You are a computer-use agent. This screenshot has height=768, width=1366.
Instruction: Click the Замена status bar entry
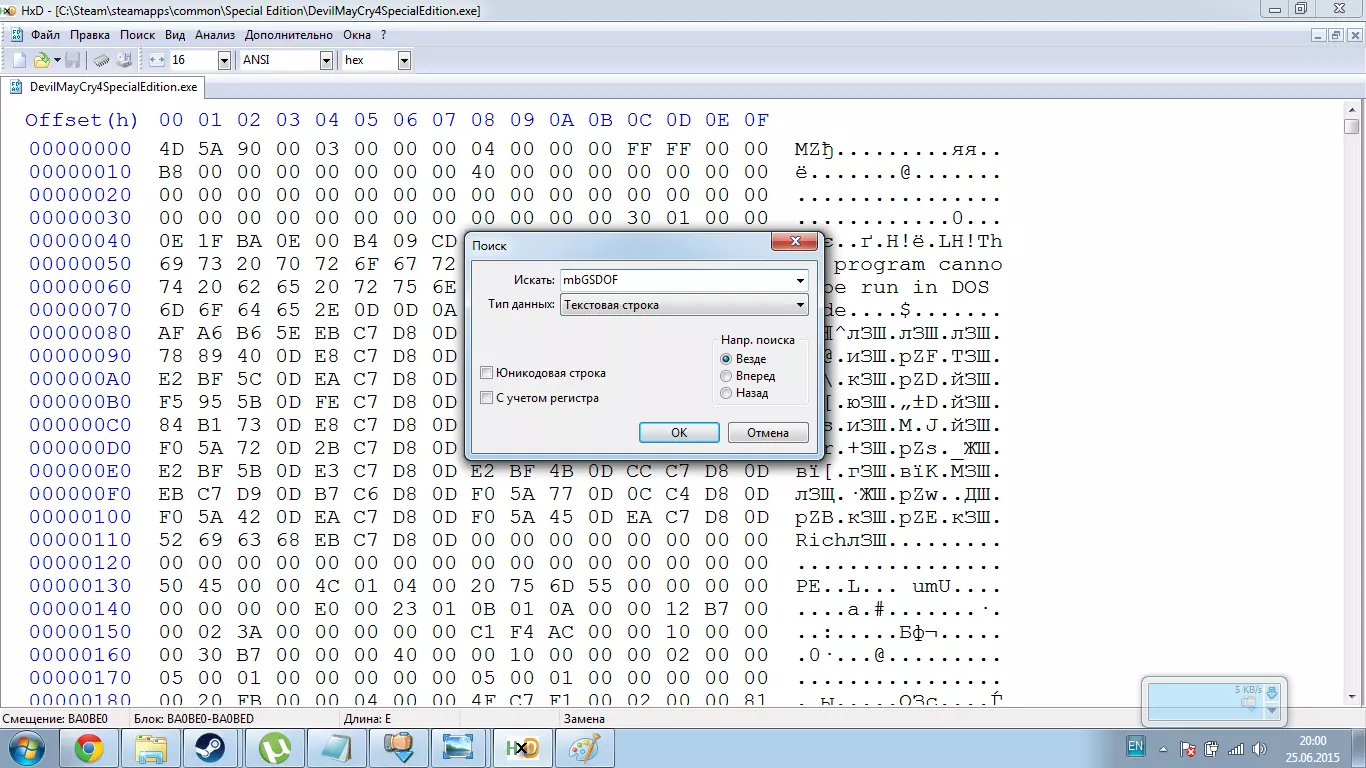point(584,719)
